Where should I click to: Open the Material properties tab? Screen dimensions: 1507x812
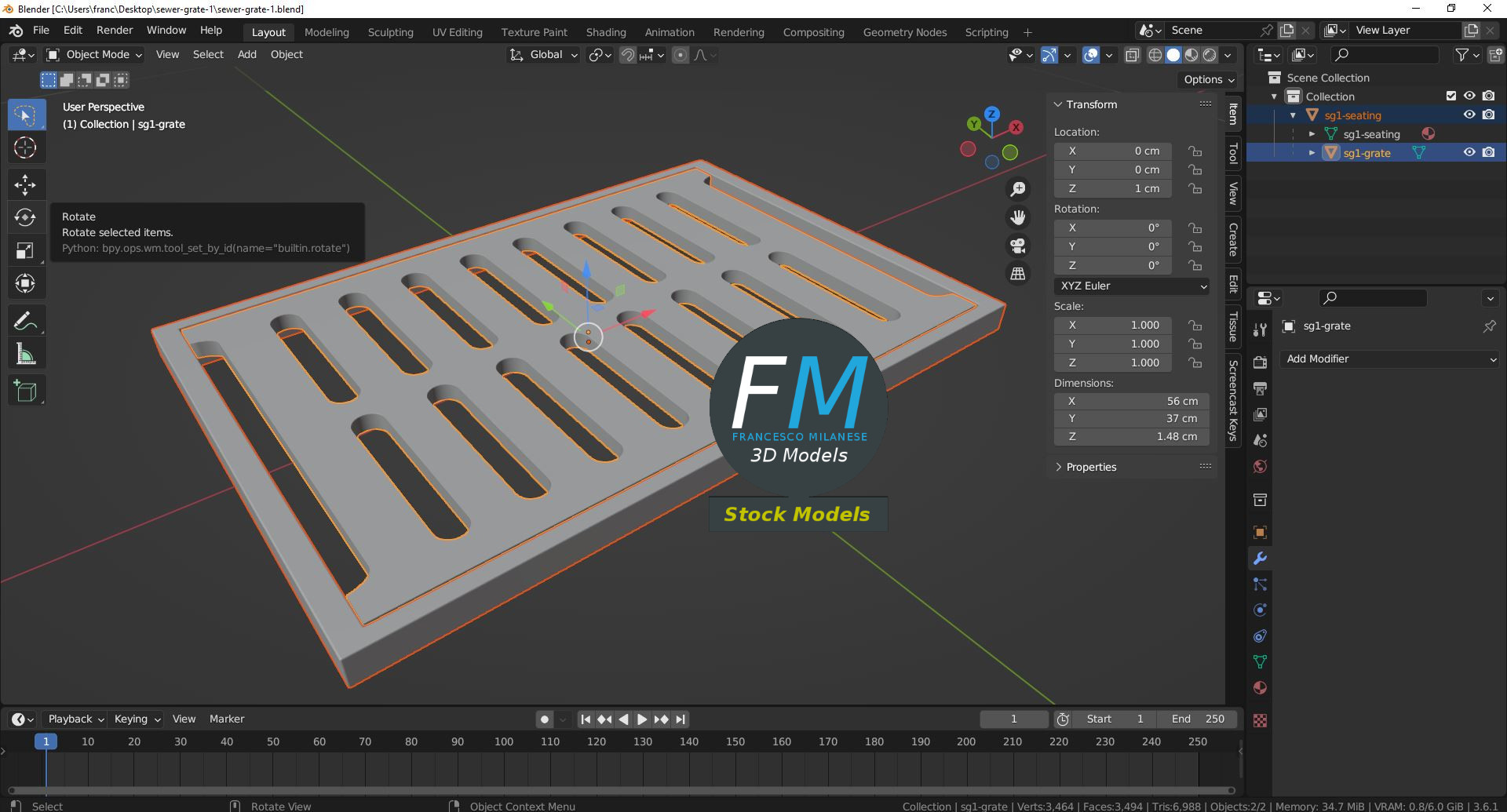pyautogui.click(x=1260, y=688)
